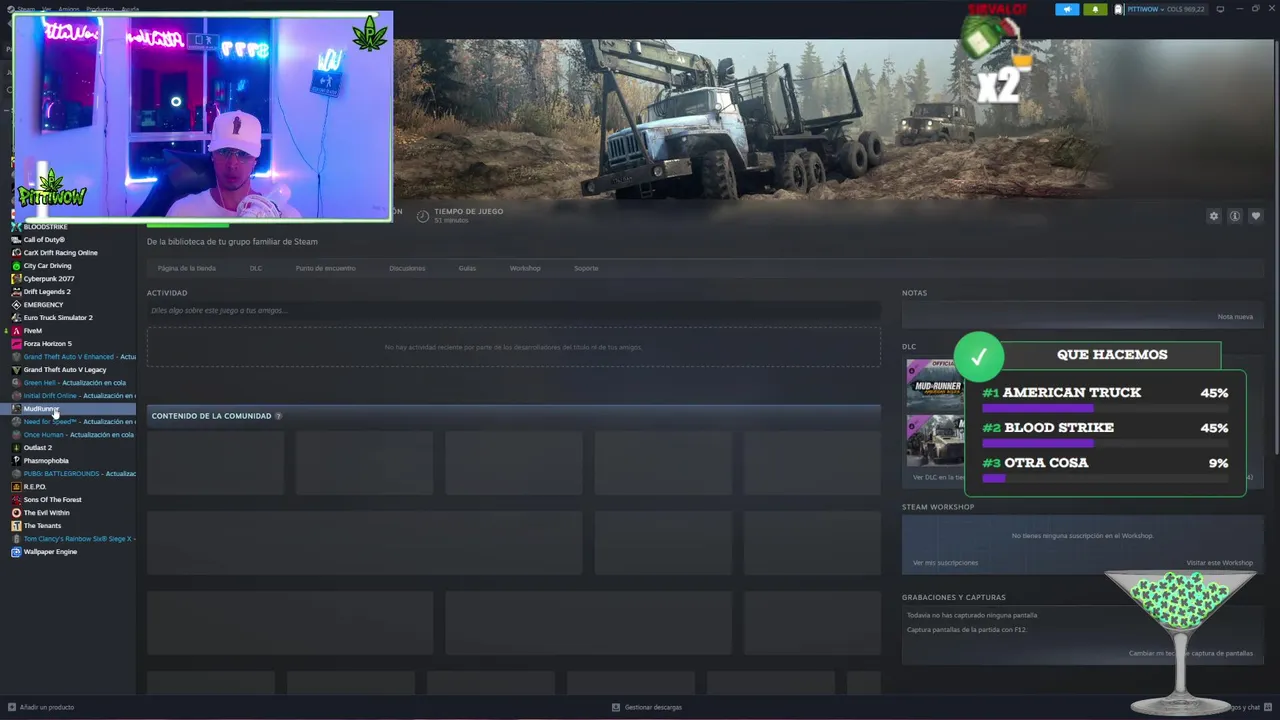Image resolution: width=1280 pixels, height=720 pixels.
Task: Click the Tiempo de juego clock icon
Action: (x=423, y=216)
